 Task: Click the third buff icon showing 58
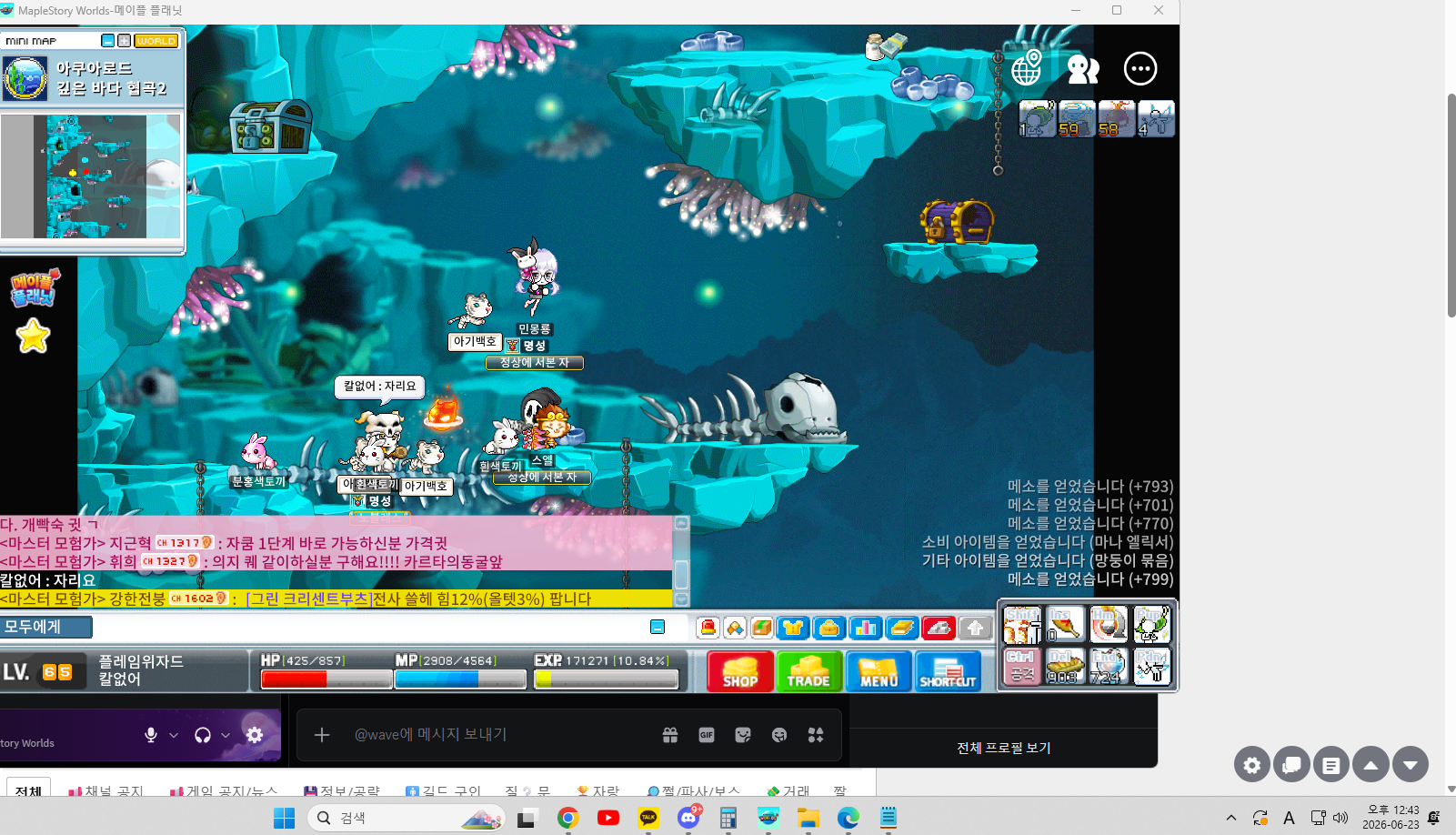coord(1117,119)
